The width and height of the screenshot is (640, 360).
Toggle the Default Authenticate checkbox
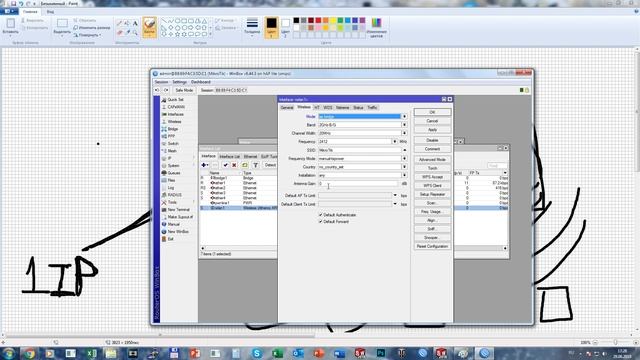(320, 215)
